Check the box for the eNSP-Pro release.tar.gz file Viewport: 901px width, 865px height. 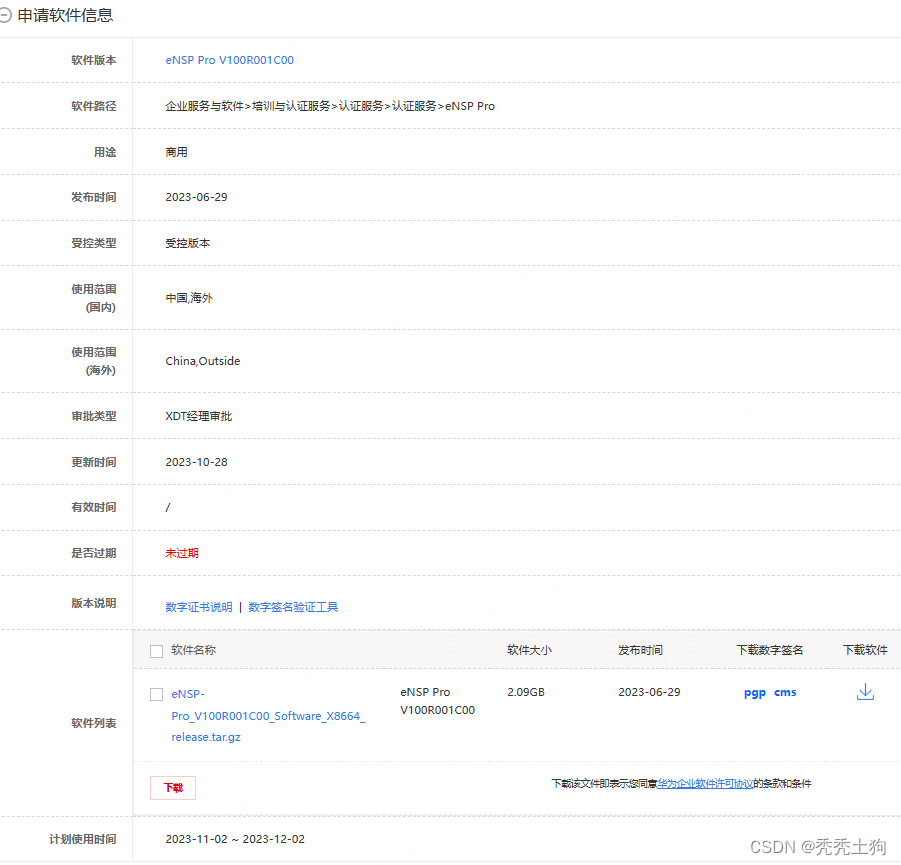click(x=156, y=694)
